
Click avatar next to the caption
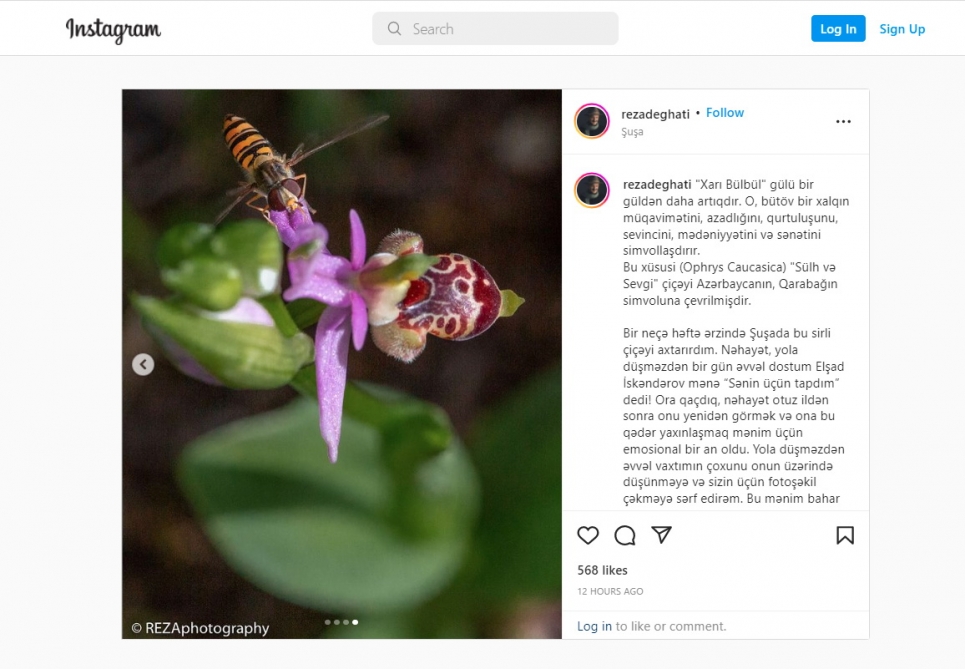coord(592,190)
